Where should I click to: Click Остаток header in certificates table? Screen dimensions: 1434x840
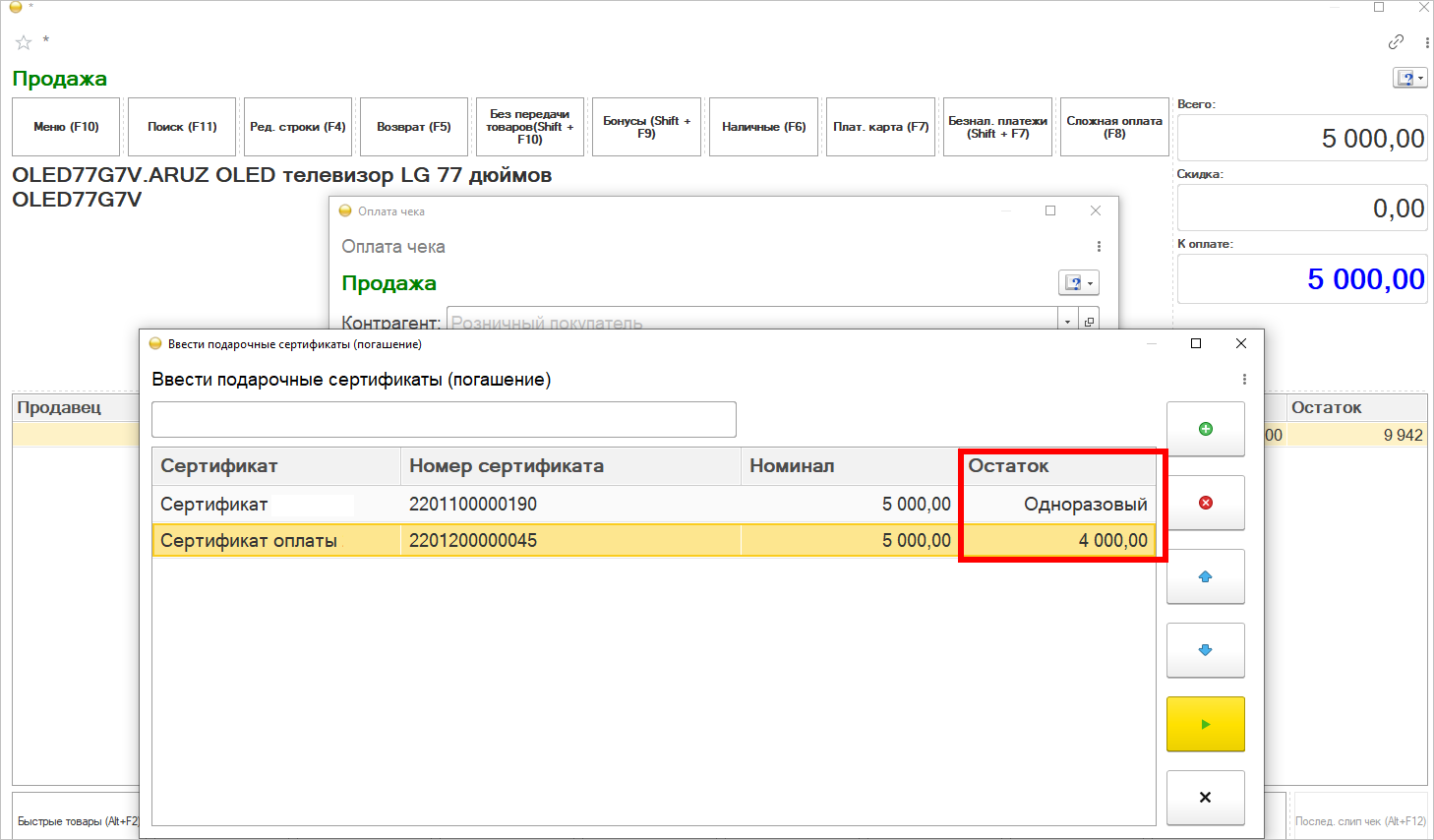click(1058, 466)
